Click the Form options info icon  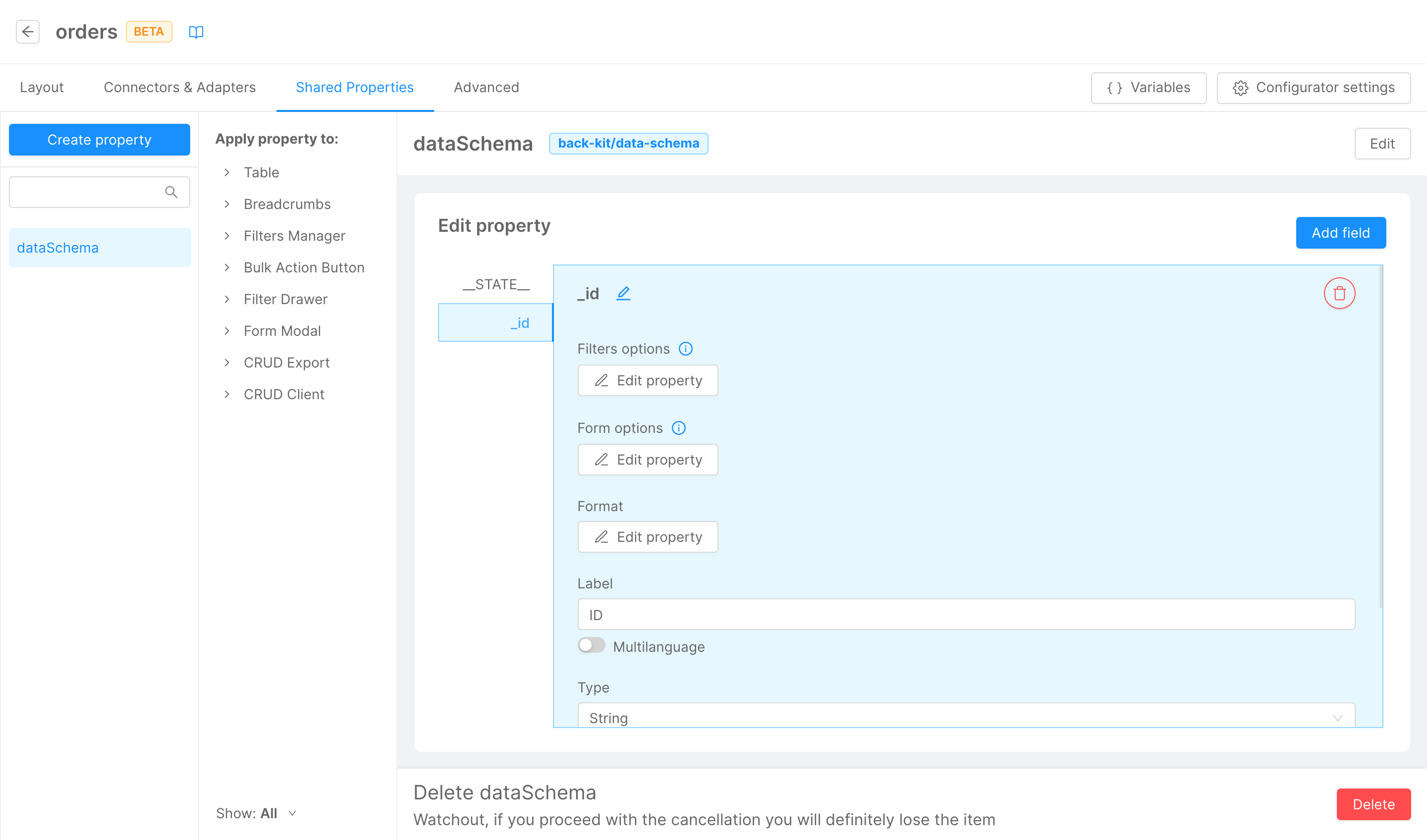(678, 428)
